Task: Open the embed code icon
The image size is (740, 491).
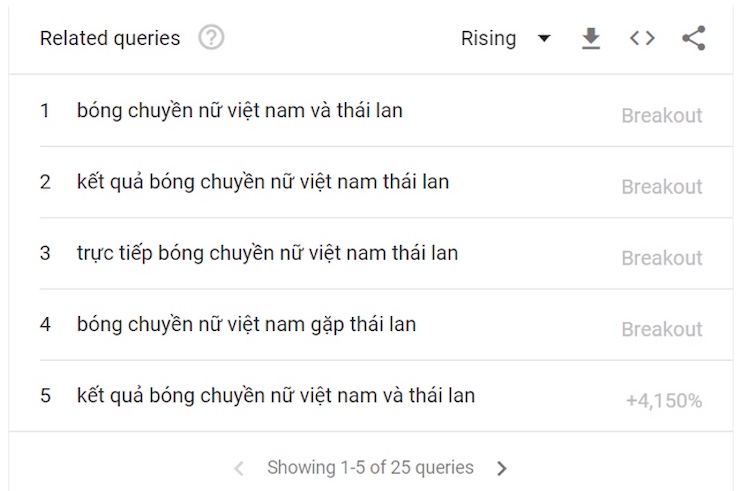Action: click(642, 38)
